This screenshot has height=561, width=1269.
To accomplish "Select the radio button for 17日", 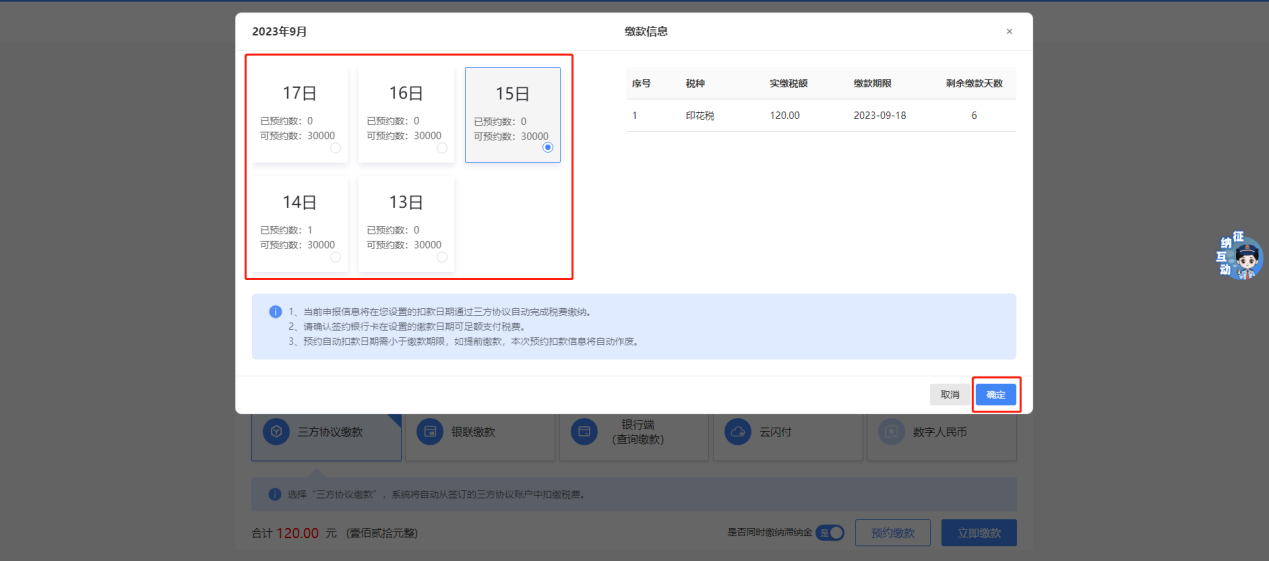I will 335,148.
